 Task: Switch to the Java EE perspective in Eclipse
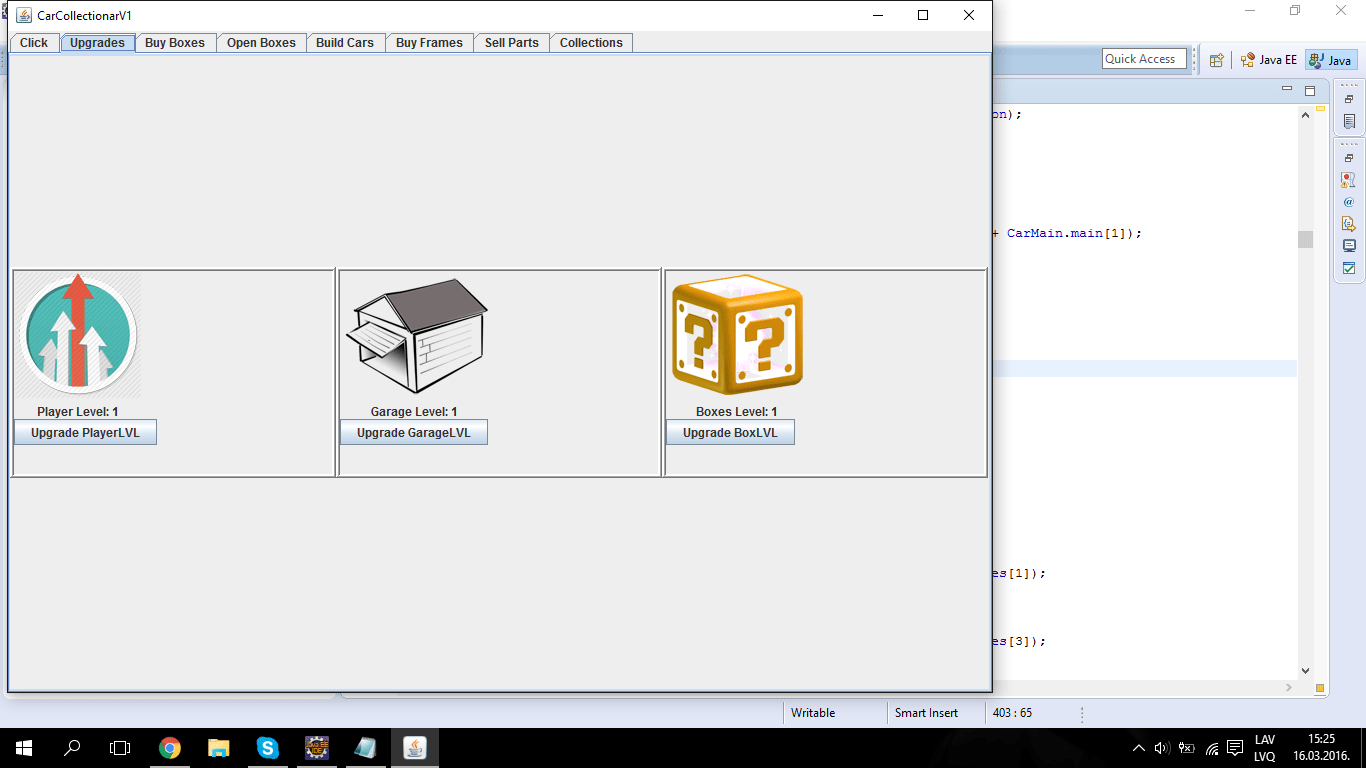pyautogui.click(x=1268, y=59)
